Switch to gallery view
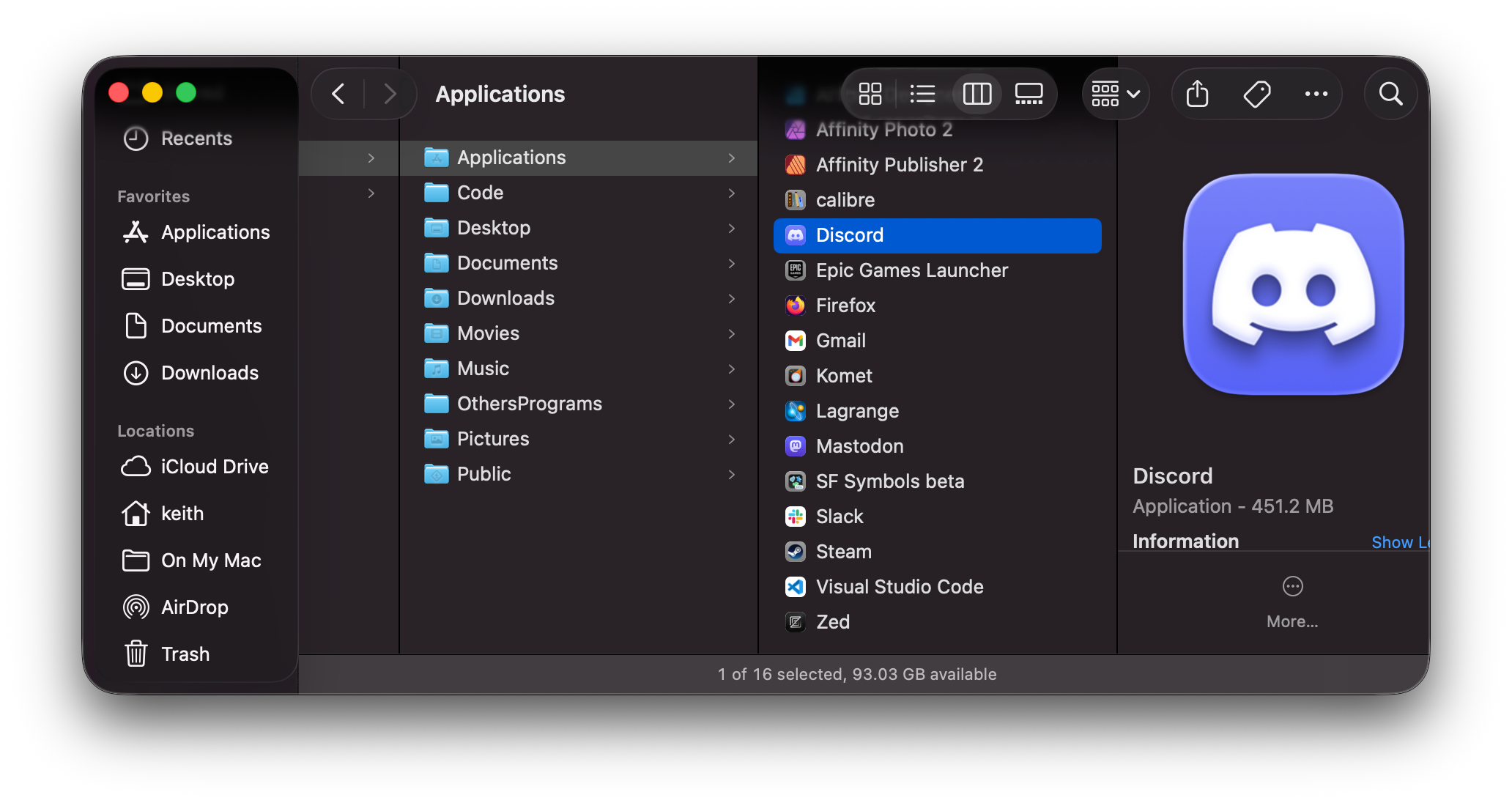This screenshot has width=1512, height=803. (x=1029, y=94)
